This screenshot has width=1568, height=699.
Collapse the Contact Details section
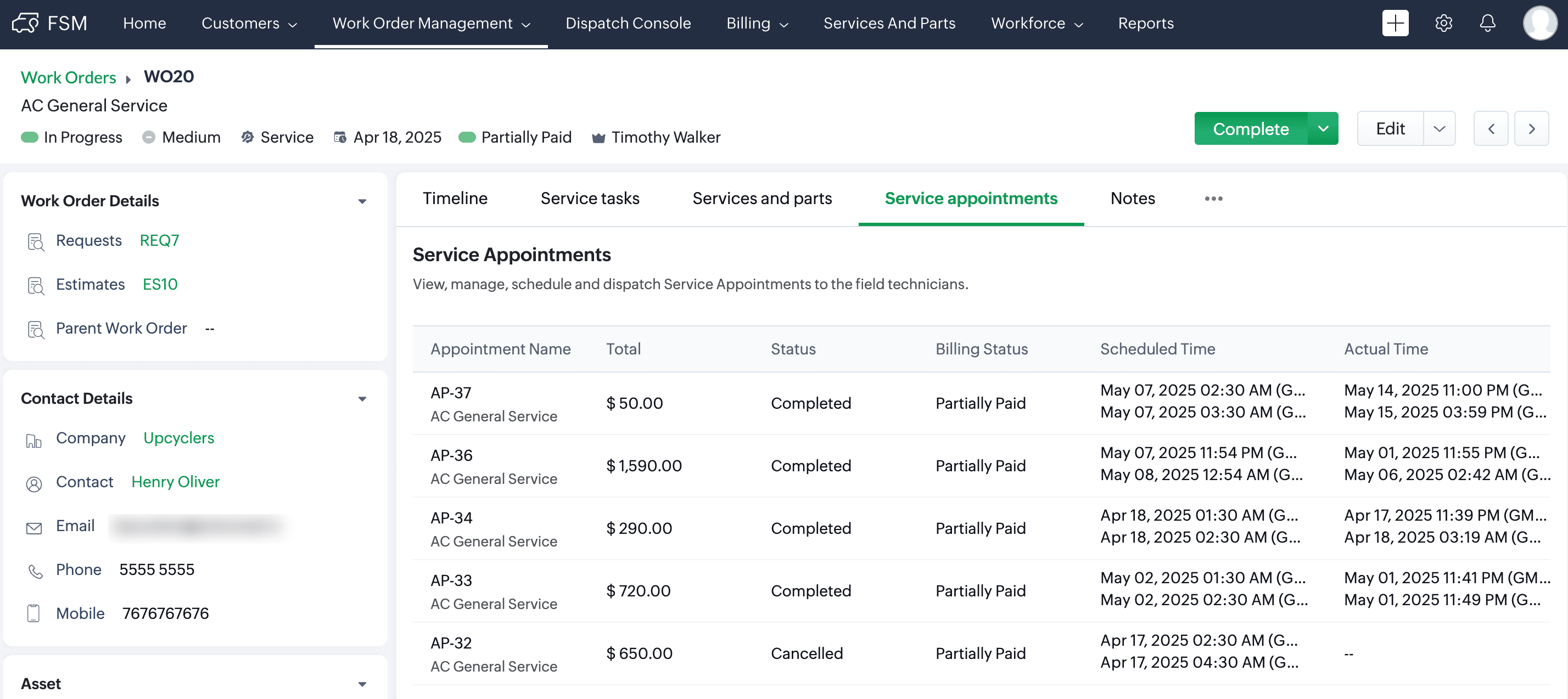pos(362,398)
